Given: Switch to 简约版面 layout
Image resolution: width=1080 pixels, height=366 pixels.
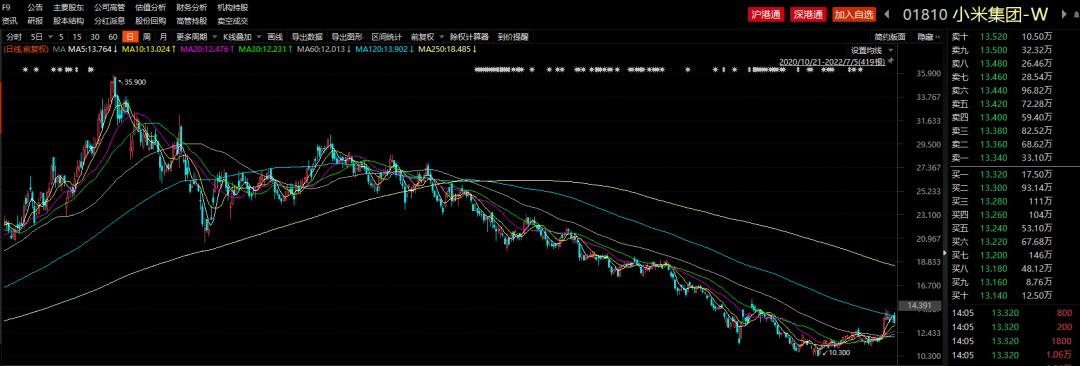Looking at the screenshot, I should tap(890, 37).
